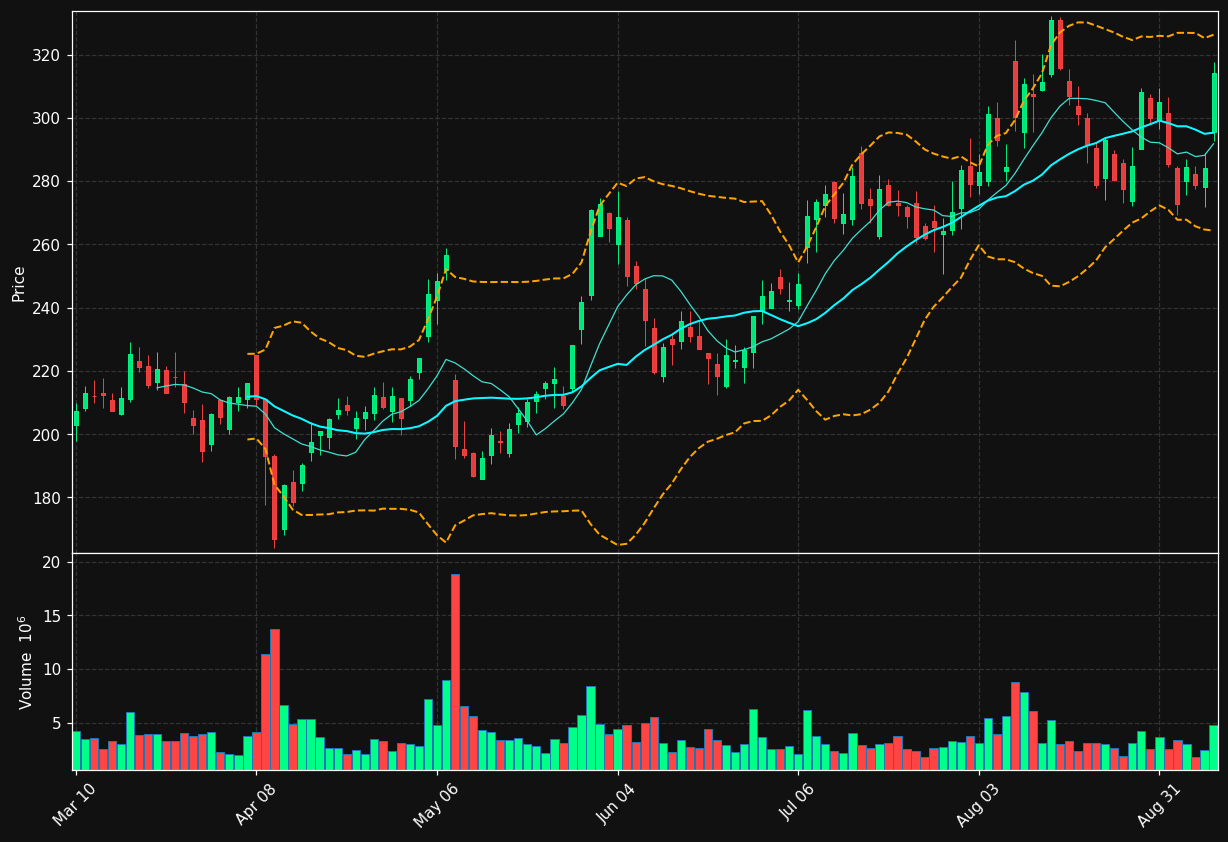Click the 220 price axis label

[47, 372]
